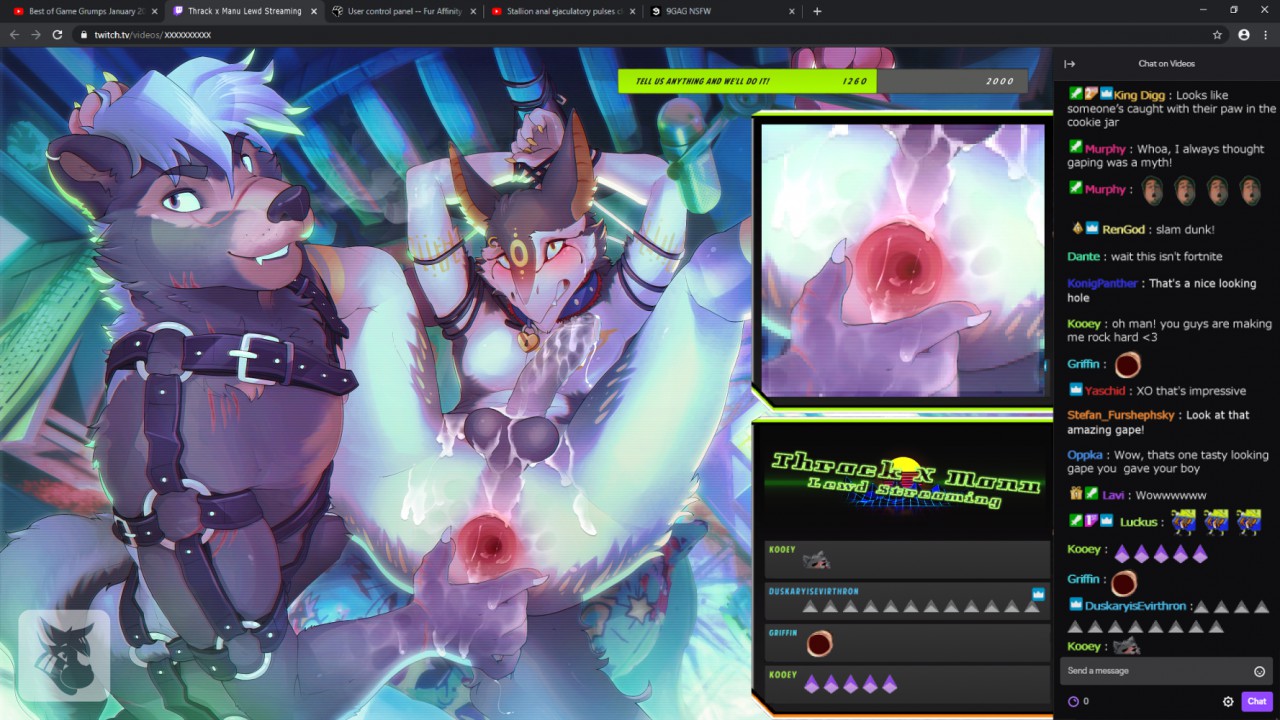Click the Oppka username in chat
Viewport: 1280px width, 720px height.
point(1085,455)
